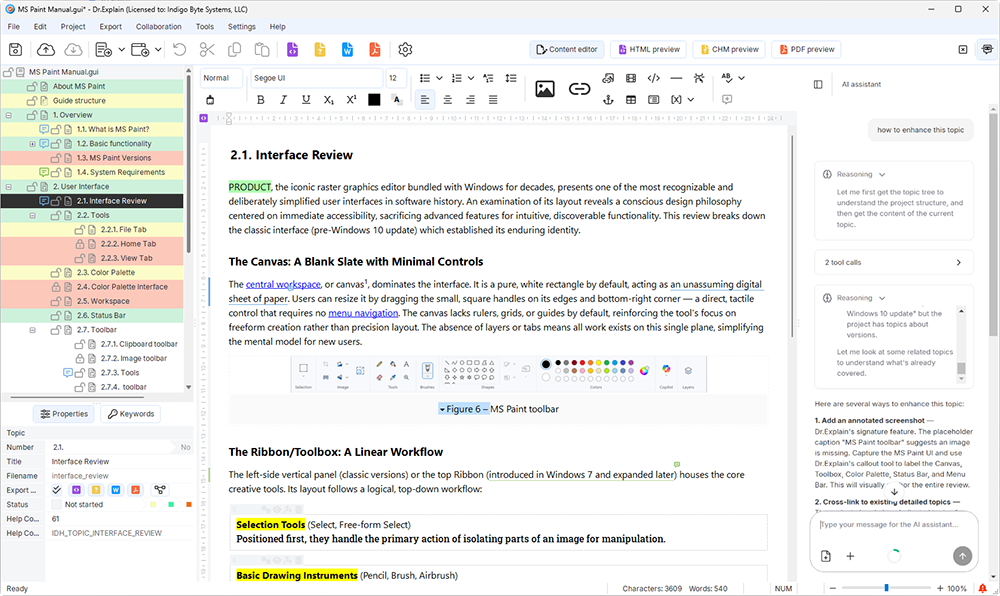
Task: Export to Word with blue toolbar icon
Action: point(347,50)
